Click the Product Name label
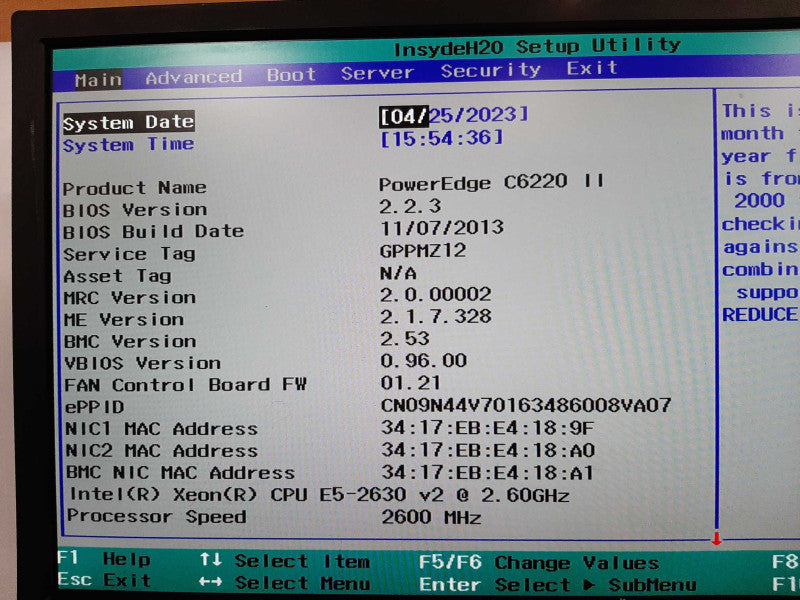 [135, 188]
